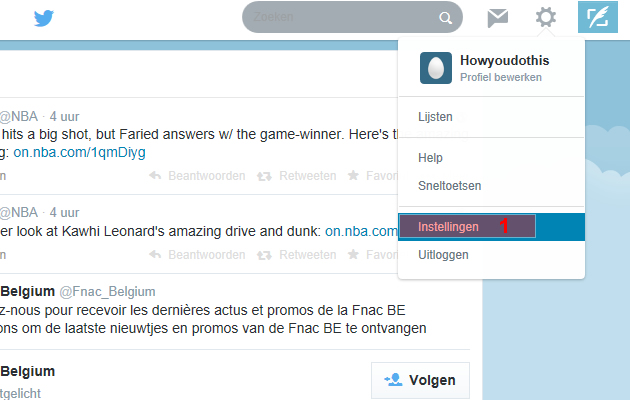Viewport: 630px width, 400px height.
Task: Click Volgen button for Fnac Belgium
Action: 420,380
